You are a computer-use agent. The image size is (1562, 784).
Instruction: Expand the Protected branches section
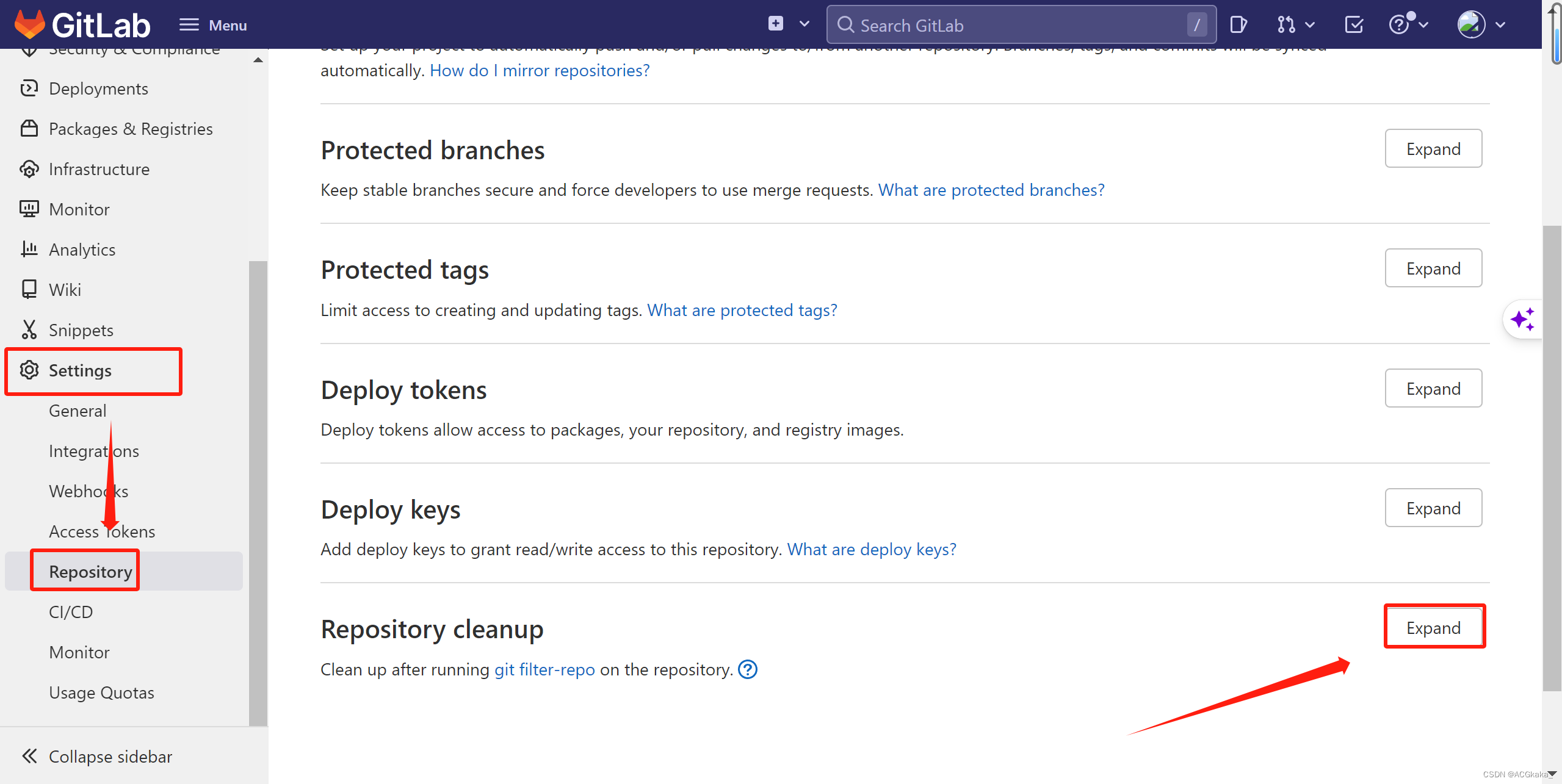pyautogui.click(x=1433, y=149)
